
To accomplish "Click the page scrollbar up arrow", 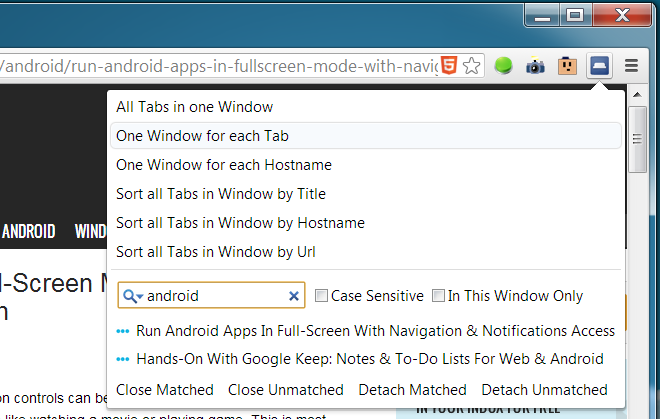I will tap(637, 95).
